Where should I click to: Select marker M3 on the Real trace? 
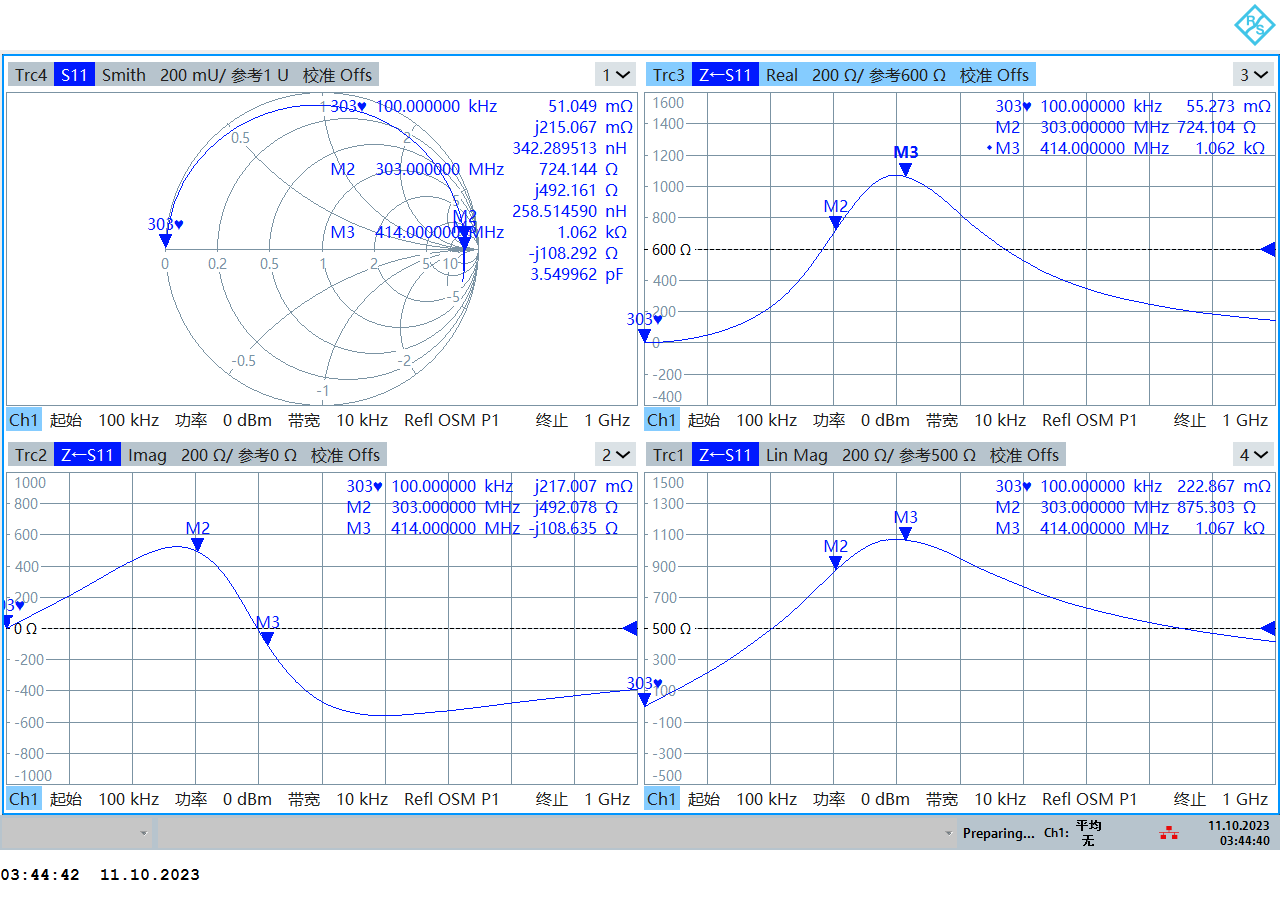coord(905,169)
